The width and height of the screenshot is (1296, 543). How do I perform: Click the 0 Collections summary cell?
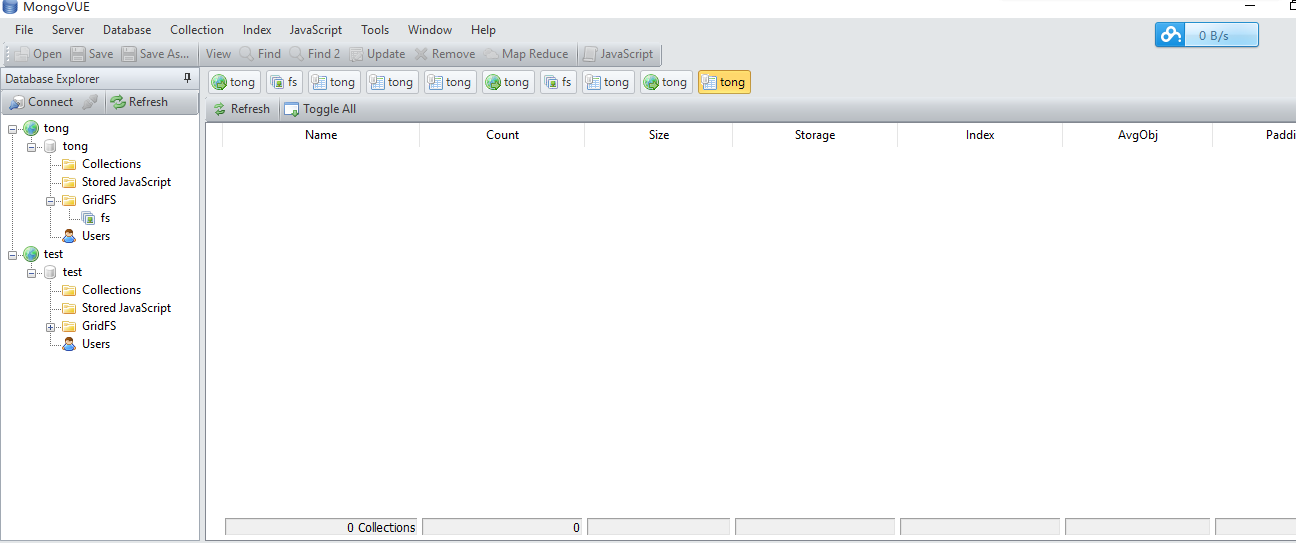[x=321, y=527]
